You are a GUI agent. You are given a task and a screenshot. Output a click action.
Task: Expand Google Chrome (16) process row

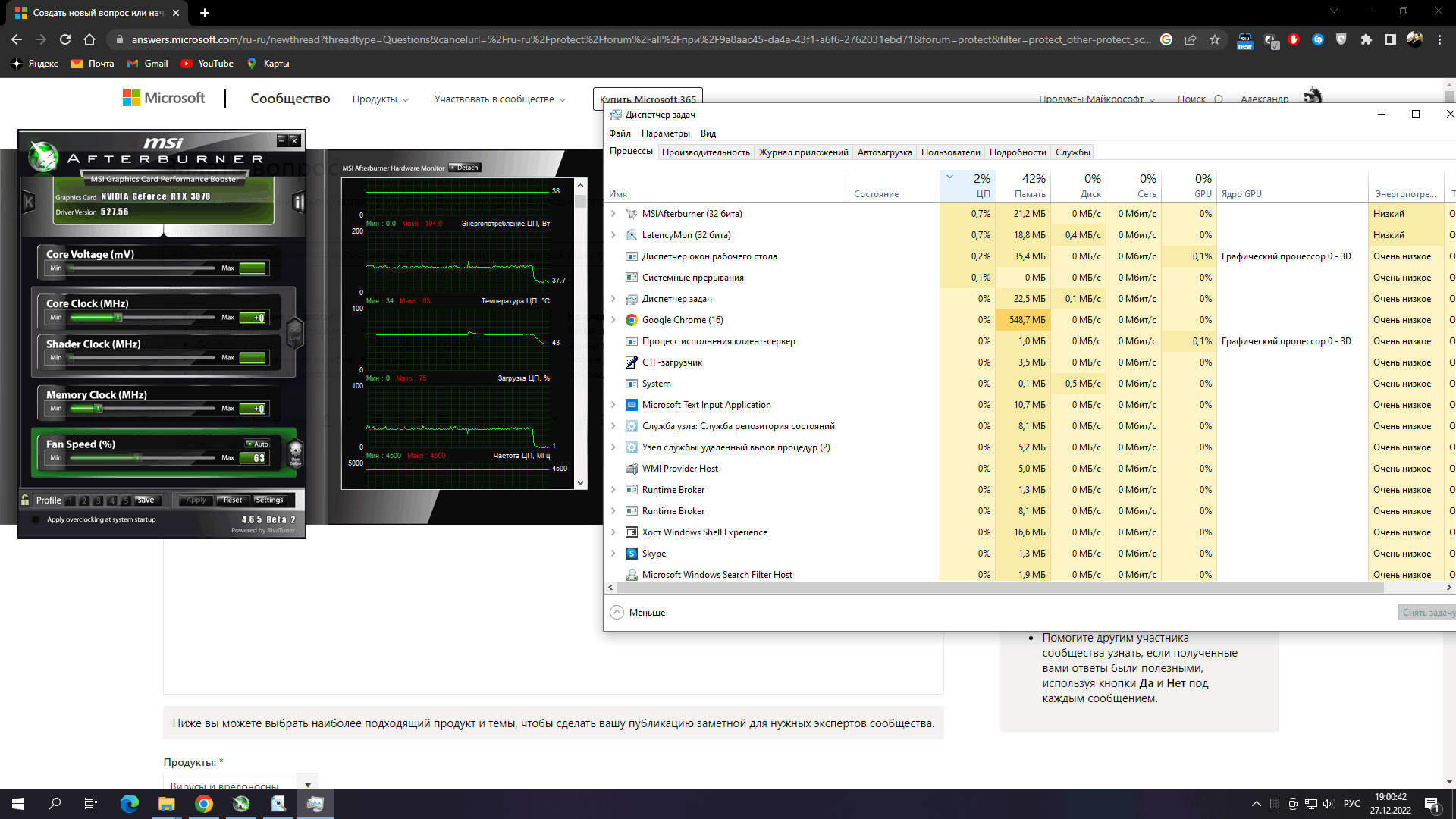pyautogui.click(x=613, y=320)
